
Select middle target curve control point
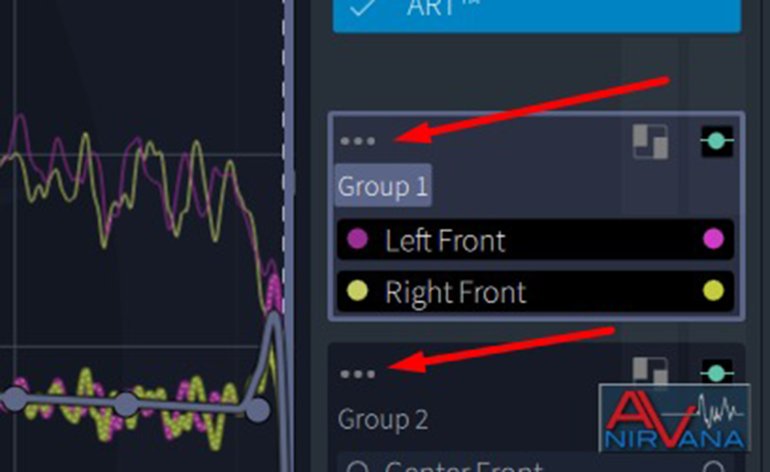(127, 405)
